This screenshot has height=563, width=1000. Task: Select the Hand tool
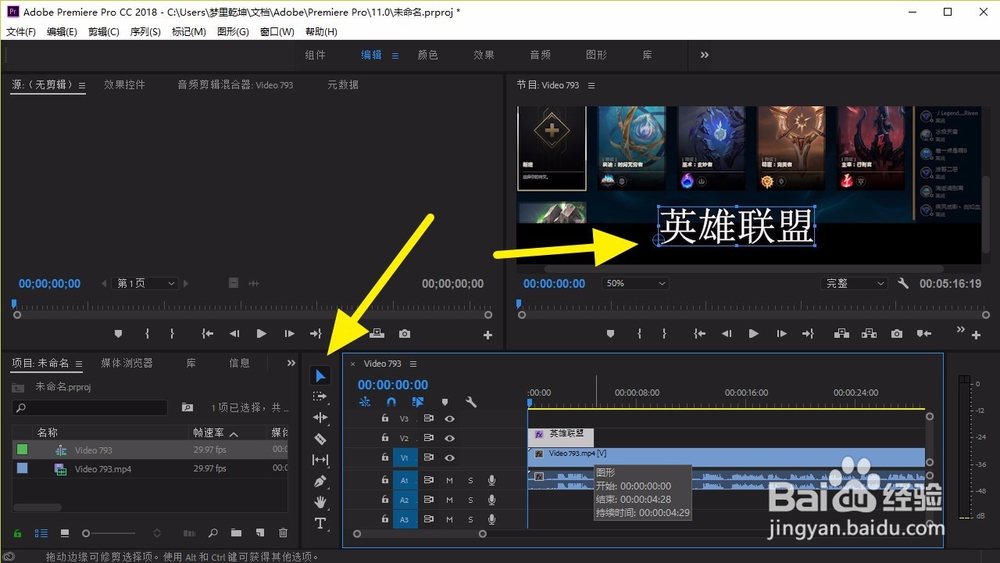pos(320,502)
